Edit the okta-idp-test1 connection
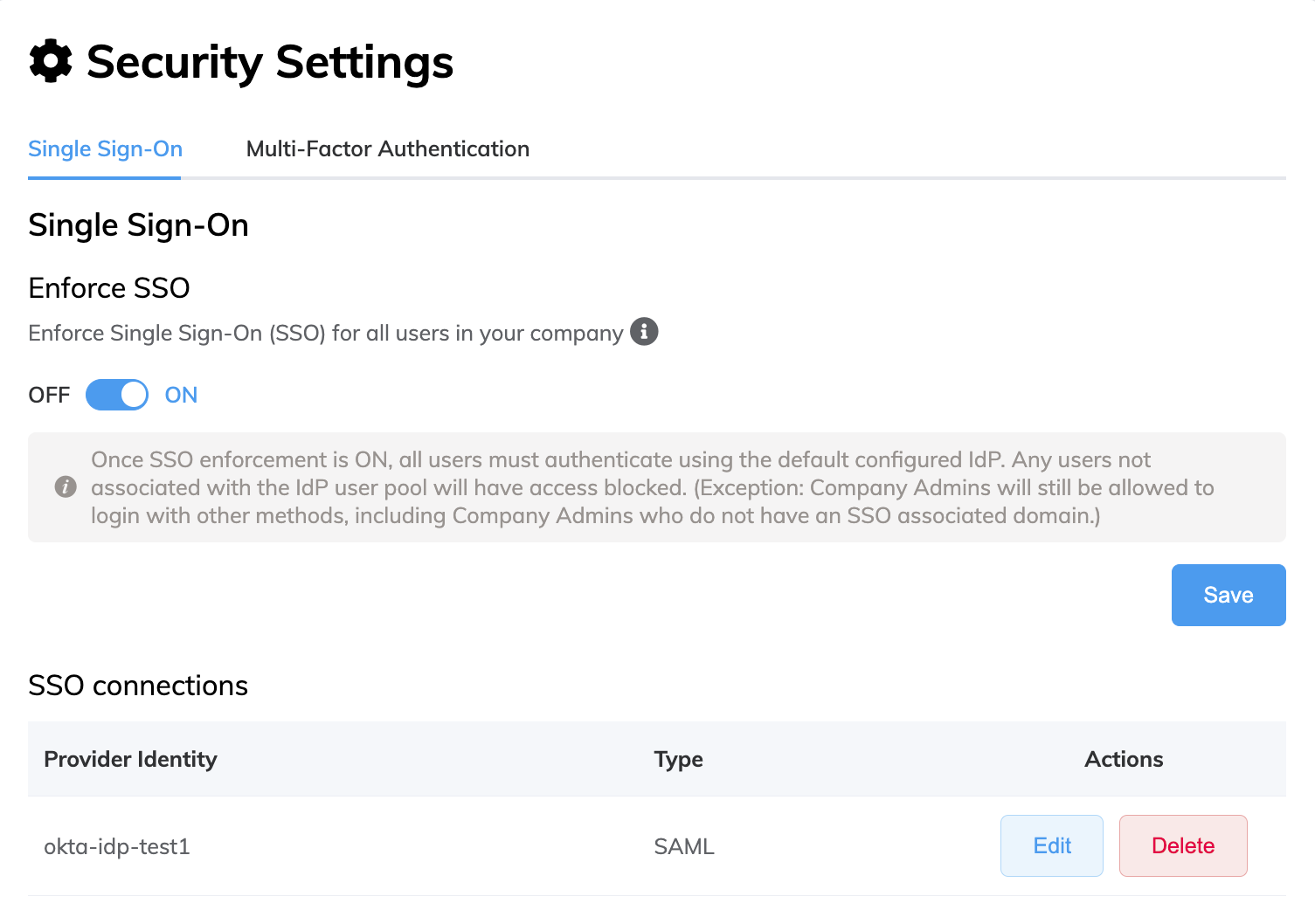 point(1051,845)
